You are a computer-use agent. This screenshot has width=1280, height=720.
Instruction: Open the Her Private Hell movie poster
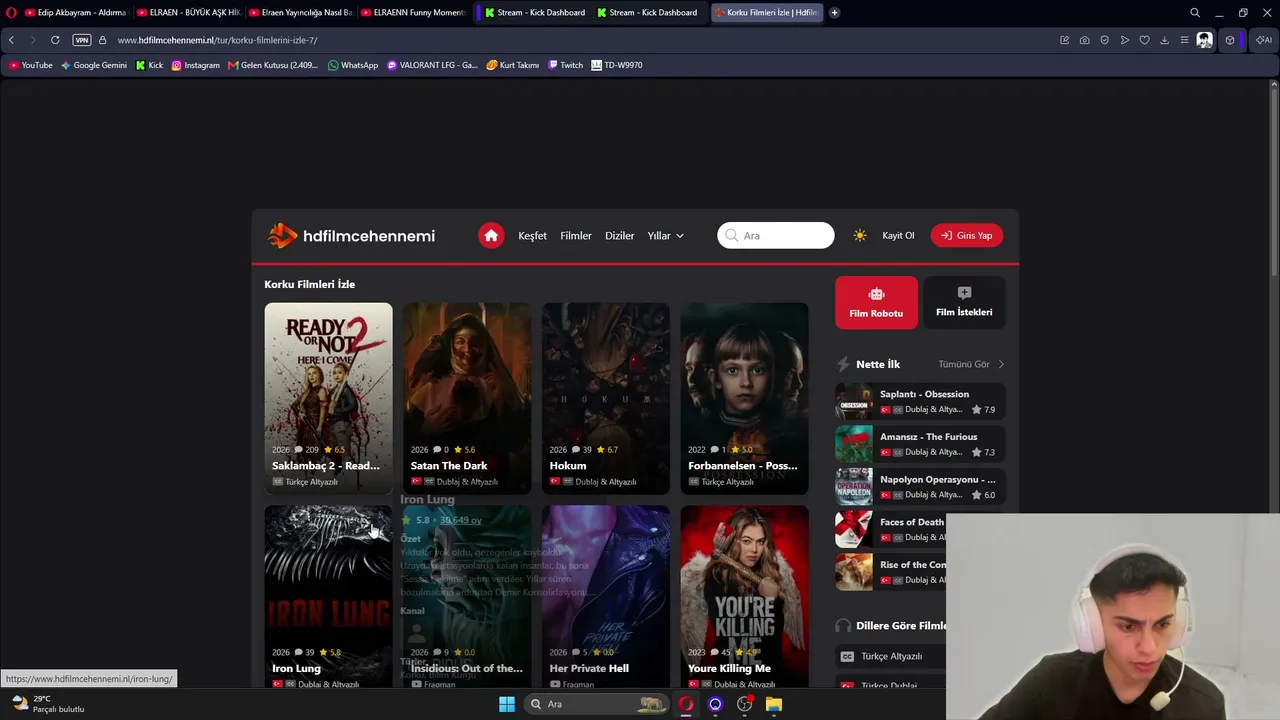pyautogui.click(x=606, y=597)
